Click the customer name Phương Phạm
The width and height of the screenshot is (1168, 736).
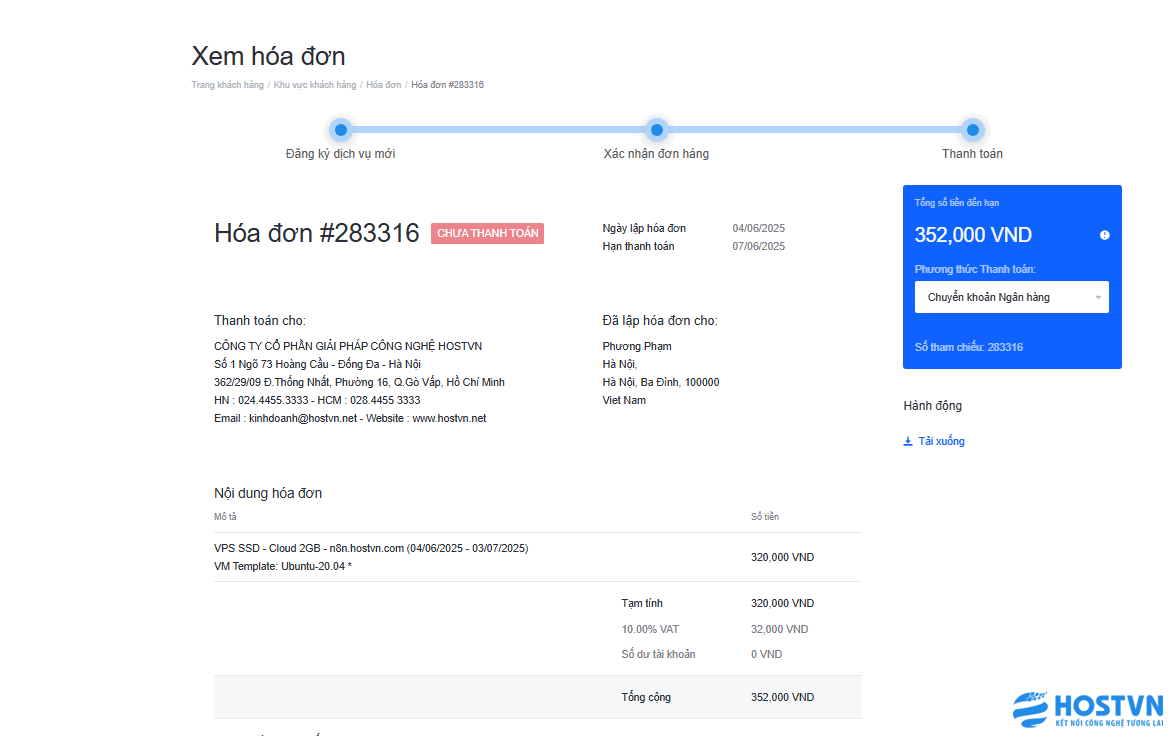(637, 346)
